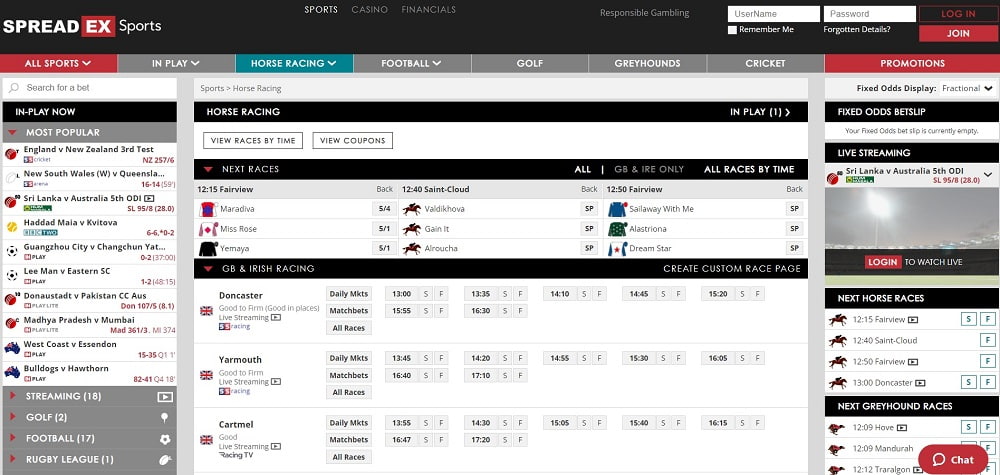Viewport: 1000px width, 475px height.
Task: Open Fixed Odds Display Fractional dropdown
Action: [967, 89]
